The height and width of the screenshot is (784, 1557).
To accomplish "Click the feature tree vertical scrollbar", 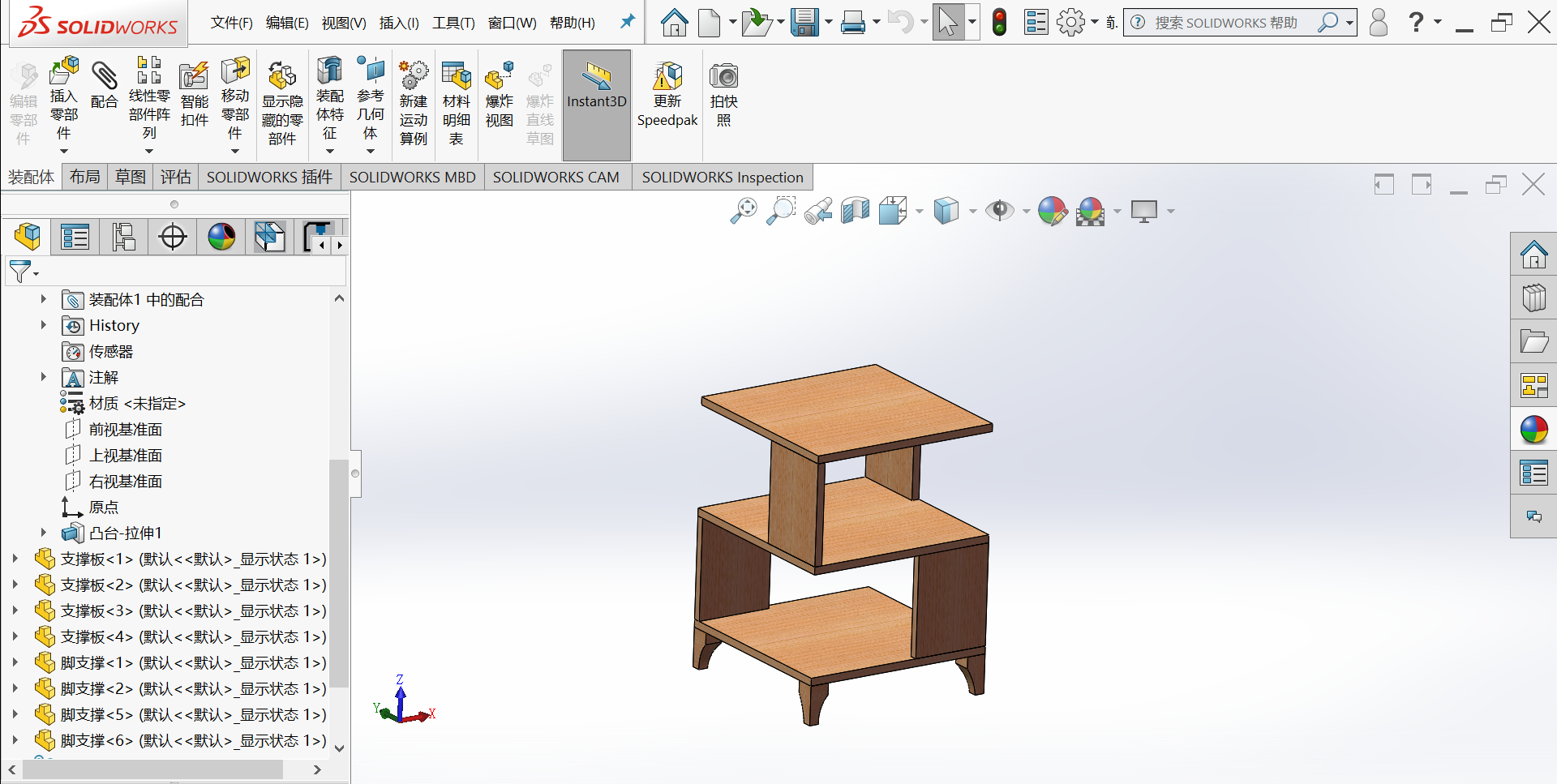I will [339, 572].
